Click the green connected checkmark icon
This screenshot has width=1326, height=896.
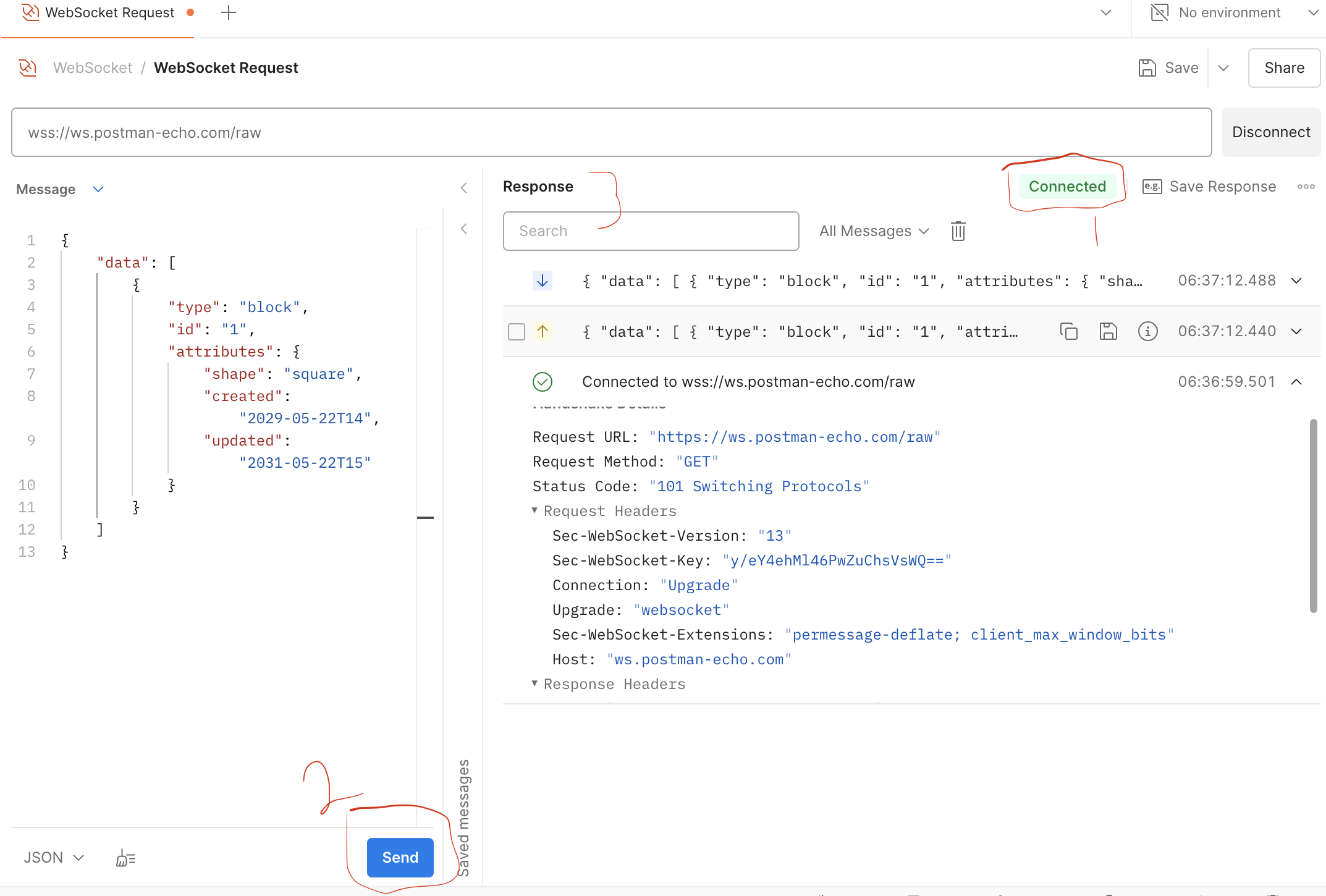tap(543, 382)
